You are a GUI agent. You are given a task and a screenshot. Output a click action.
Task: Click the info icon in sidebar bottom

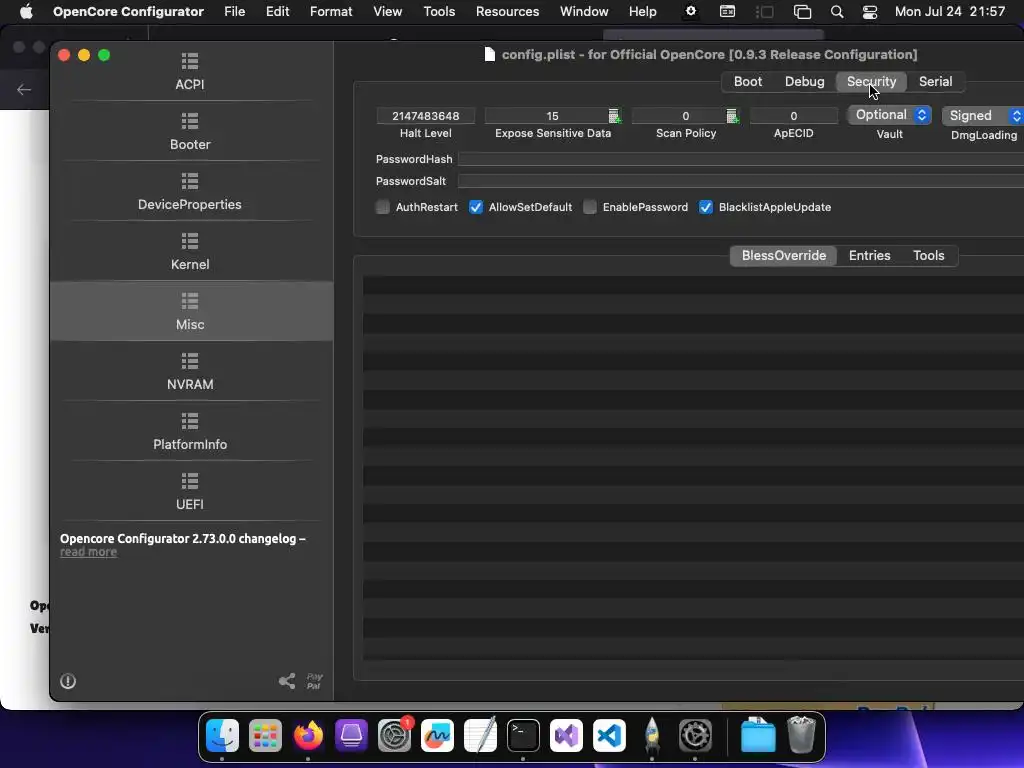pos(68,681)
